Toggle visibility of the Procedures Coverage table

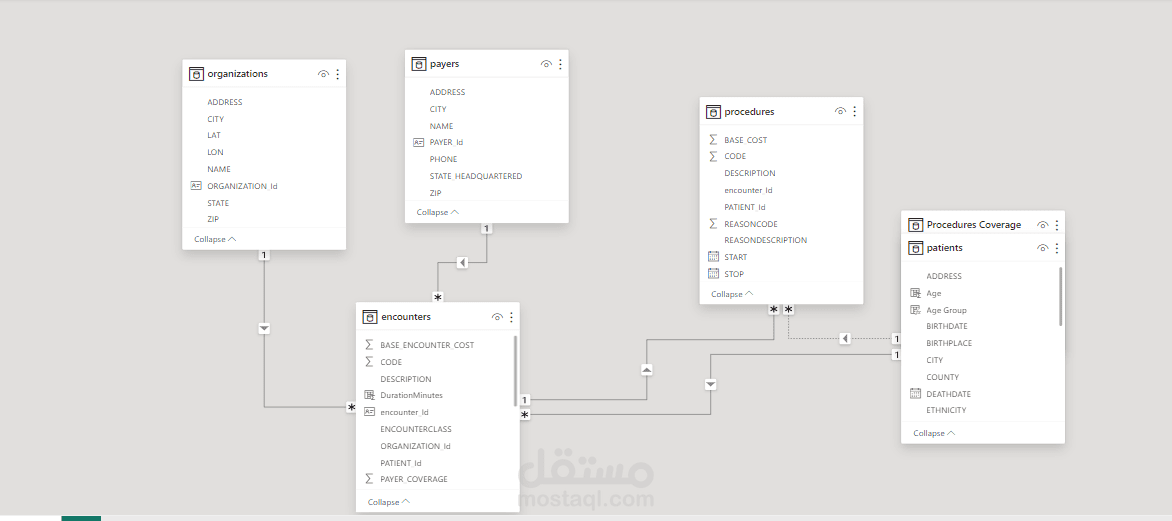coord(1043,225)
